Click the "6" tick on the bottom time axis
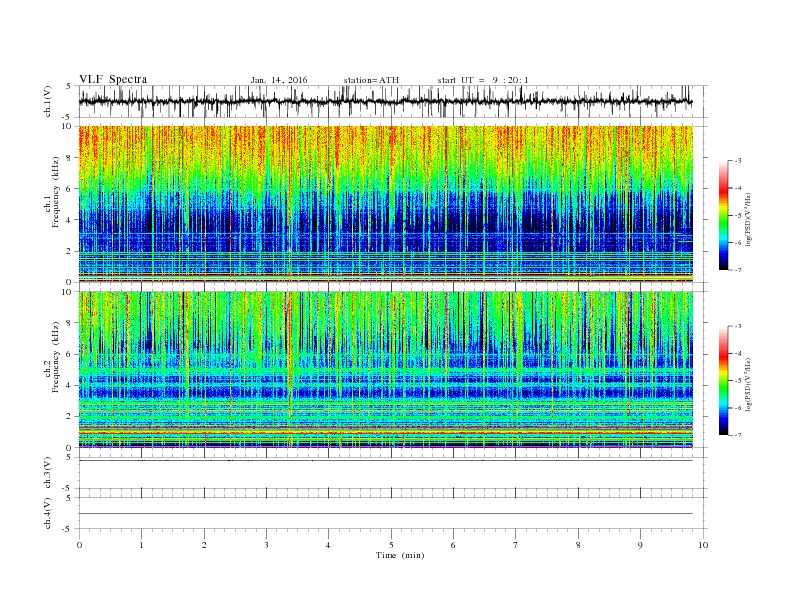The height and width of the screenshot is (612, 792). coord(453,545)
